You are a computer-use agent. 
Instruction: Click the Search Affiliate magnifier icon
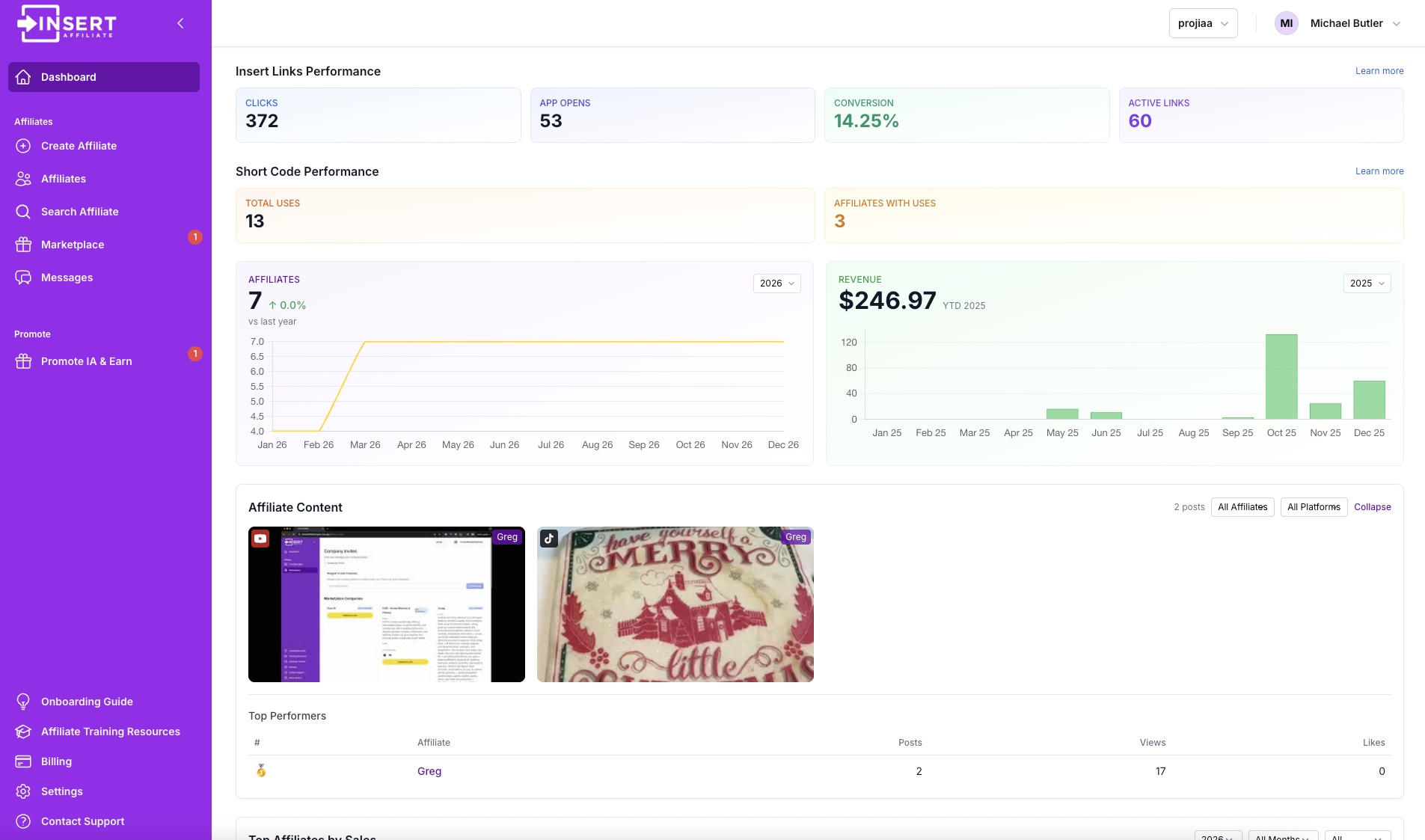tap(23, 212)
